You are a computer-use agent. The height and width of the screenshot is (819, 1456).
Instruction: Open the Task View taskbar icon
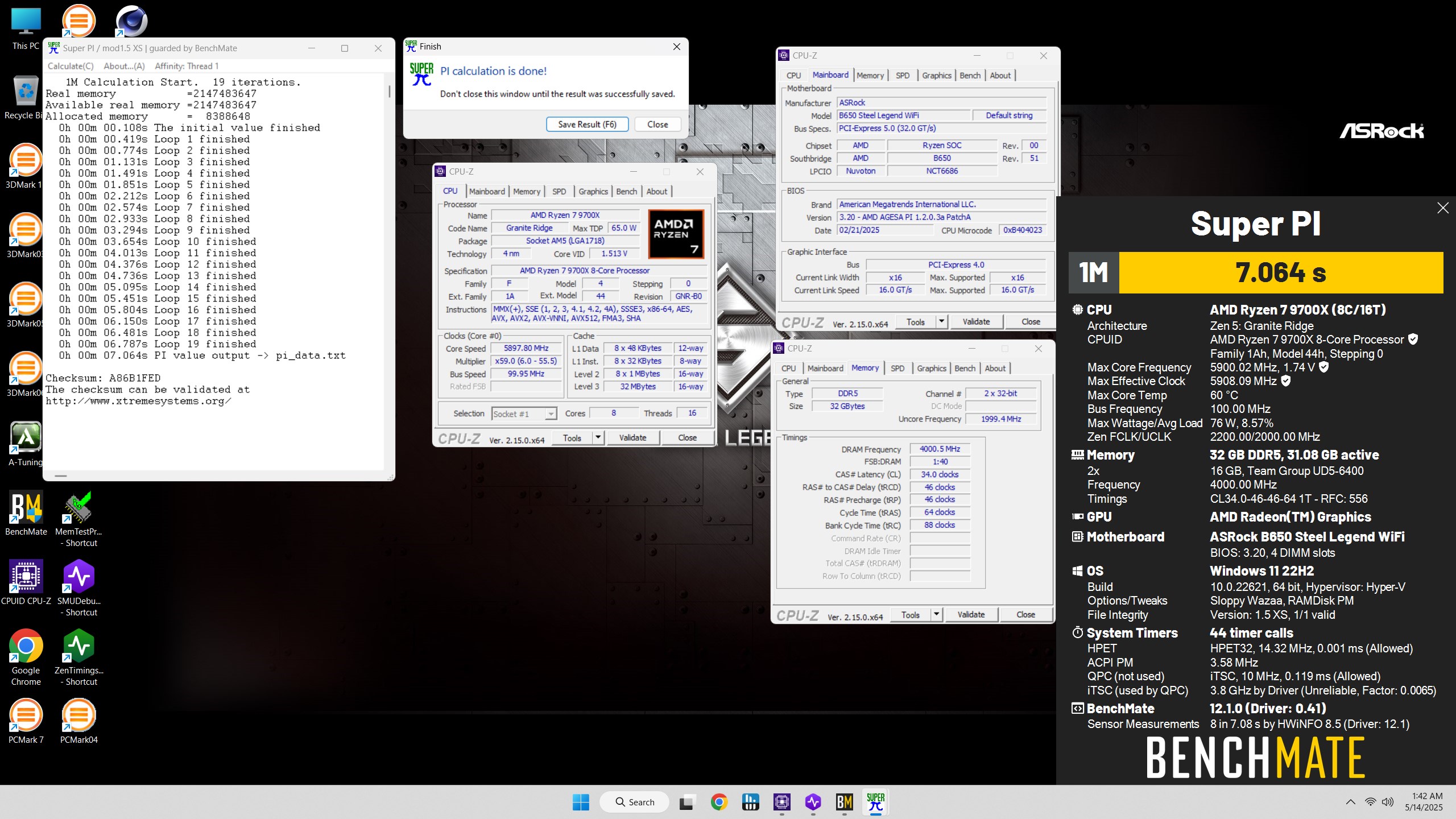point(687,802)
